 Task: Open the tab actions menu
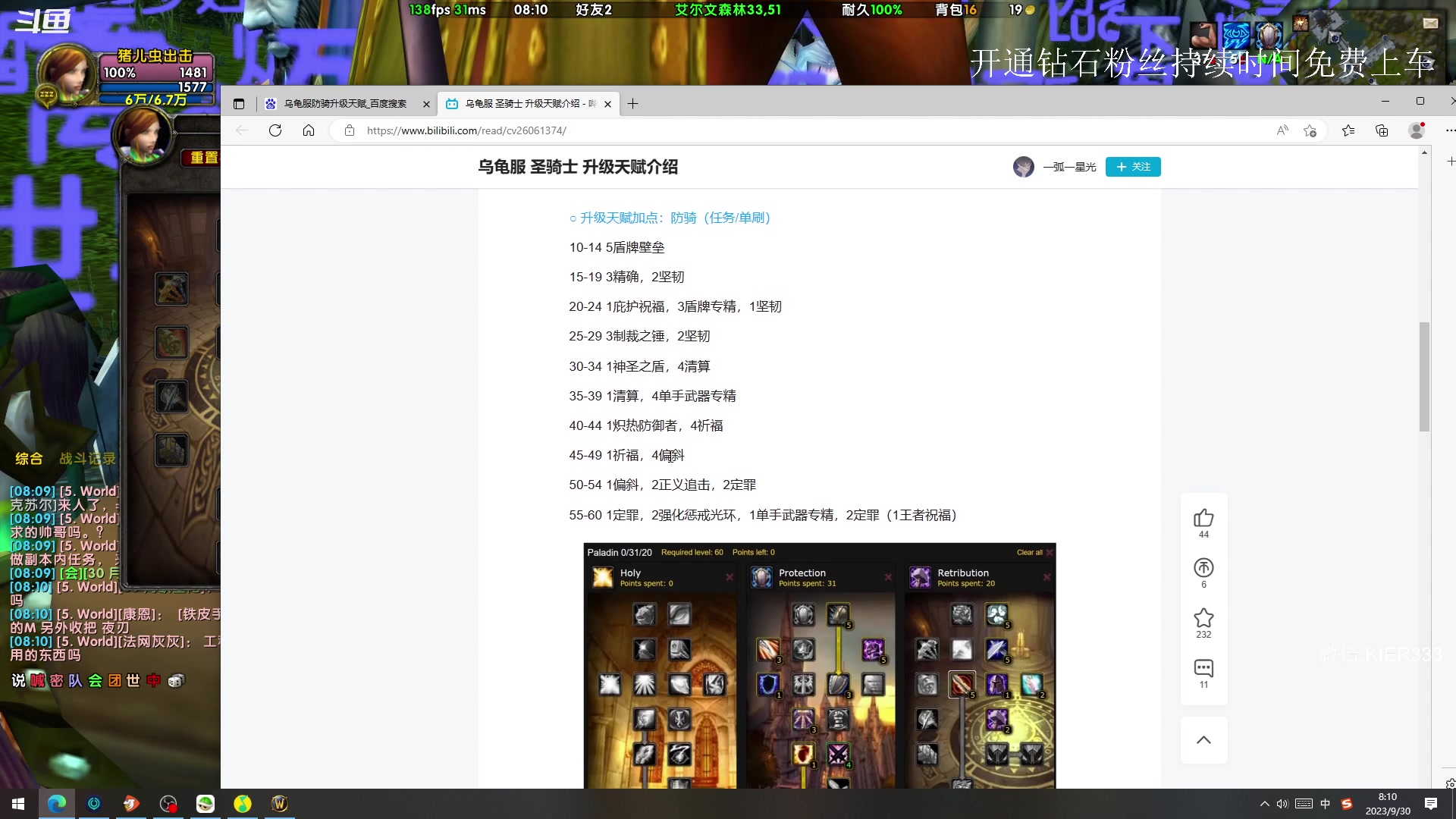239,104
